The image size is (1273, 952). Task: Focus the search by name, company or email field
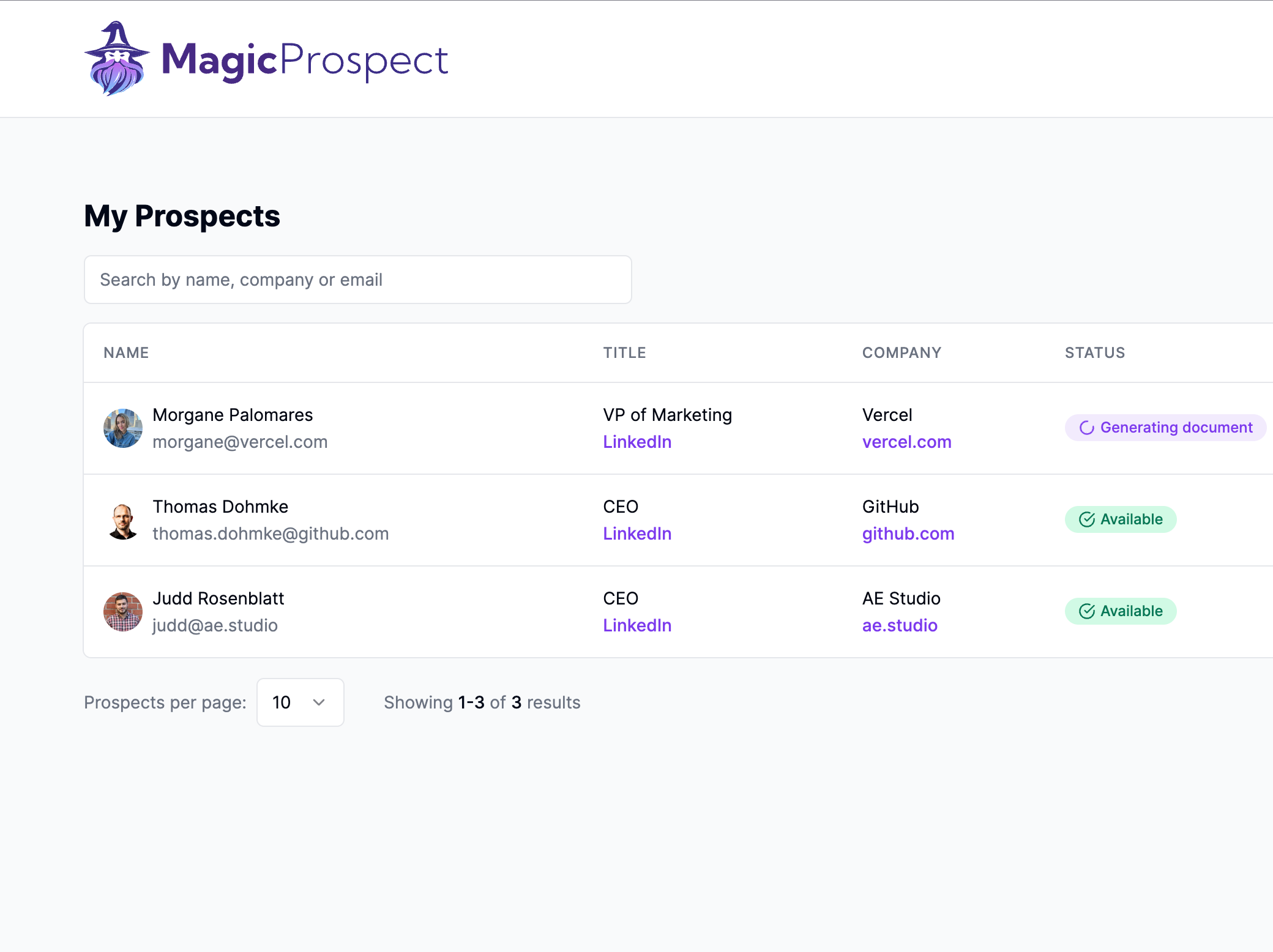coord(357,280)
